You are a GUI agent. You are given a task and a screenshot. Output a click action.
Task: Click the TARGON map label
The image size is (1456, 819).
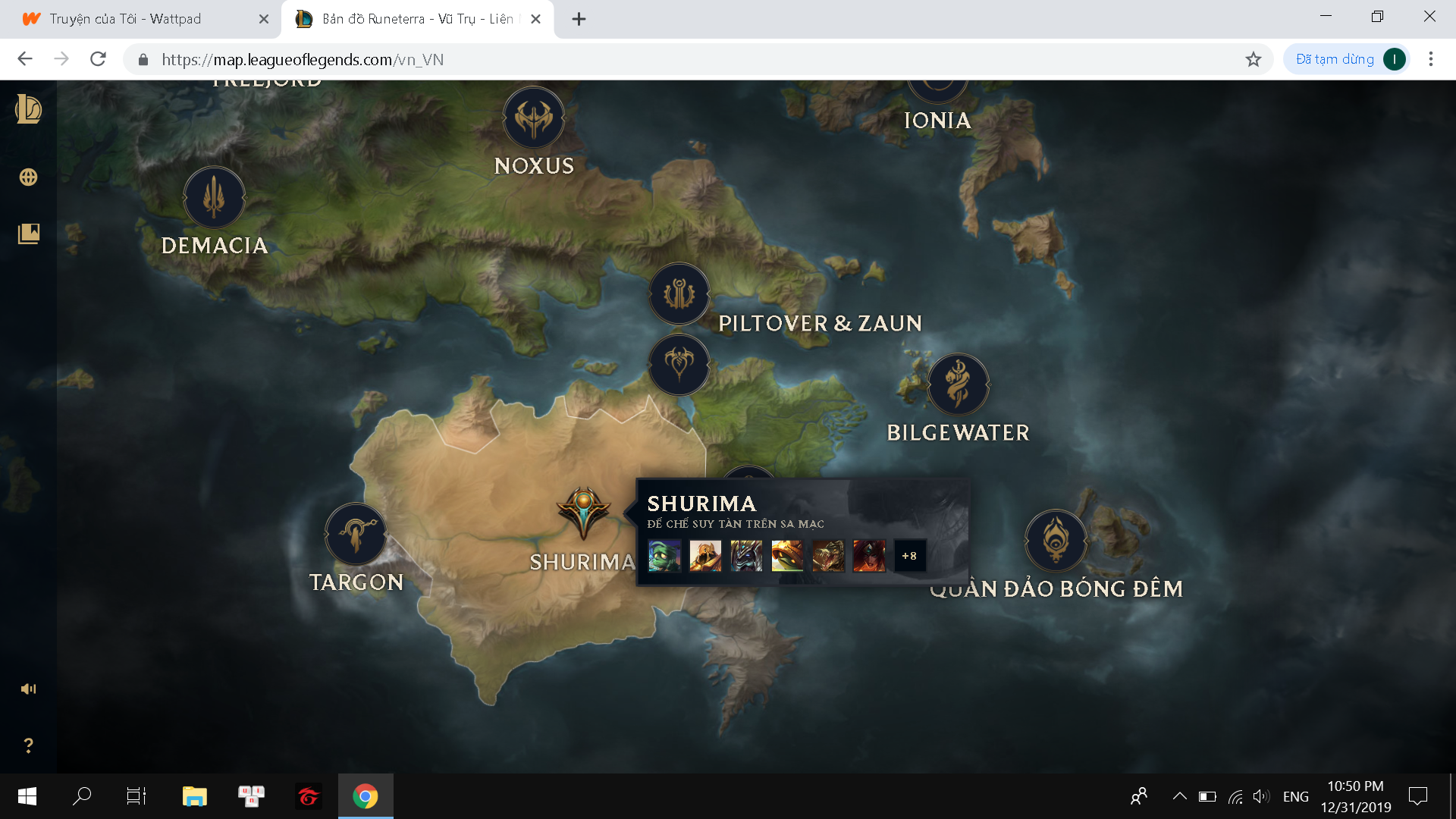[x=356, y=582]
